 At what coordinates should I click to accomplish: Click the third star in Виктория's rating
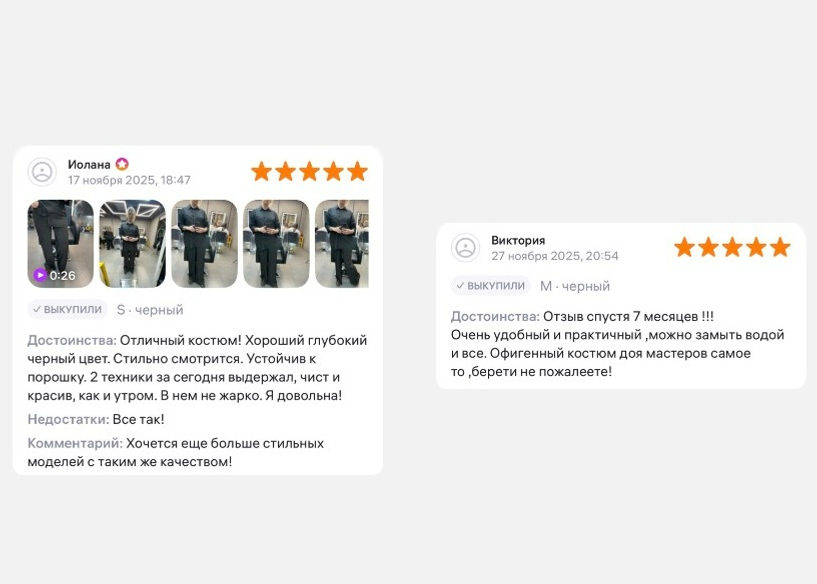(x=733, y=247)
